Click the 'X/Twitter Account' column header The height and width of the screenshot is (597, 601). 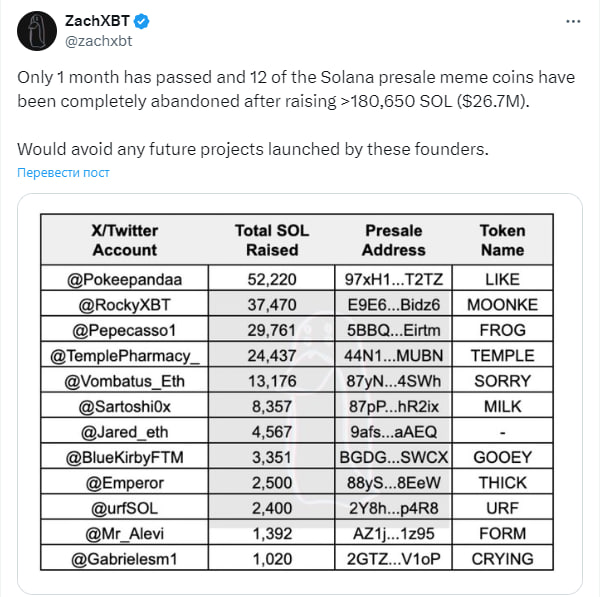pos(125,240)
